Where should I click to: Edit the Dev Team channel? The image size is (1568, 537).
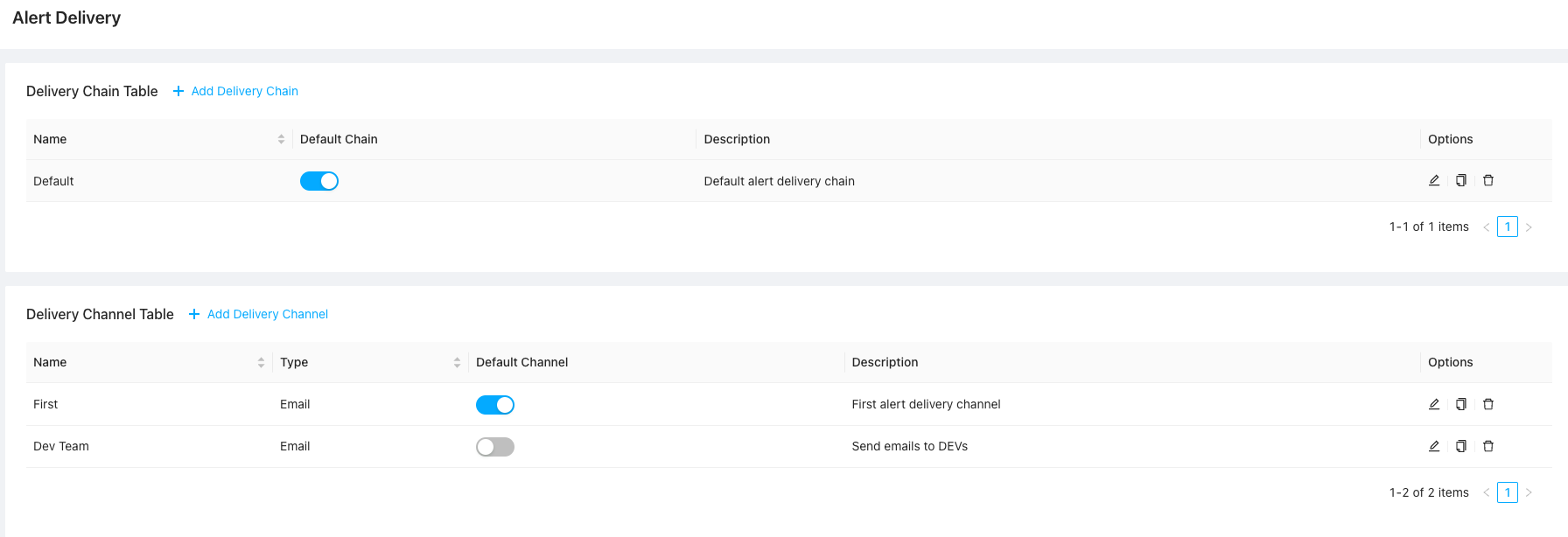pos(1434,446)
